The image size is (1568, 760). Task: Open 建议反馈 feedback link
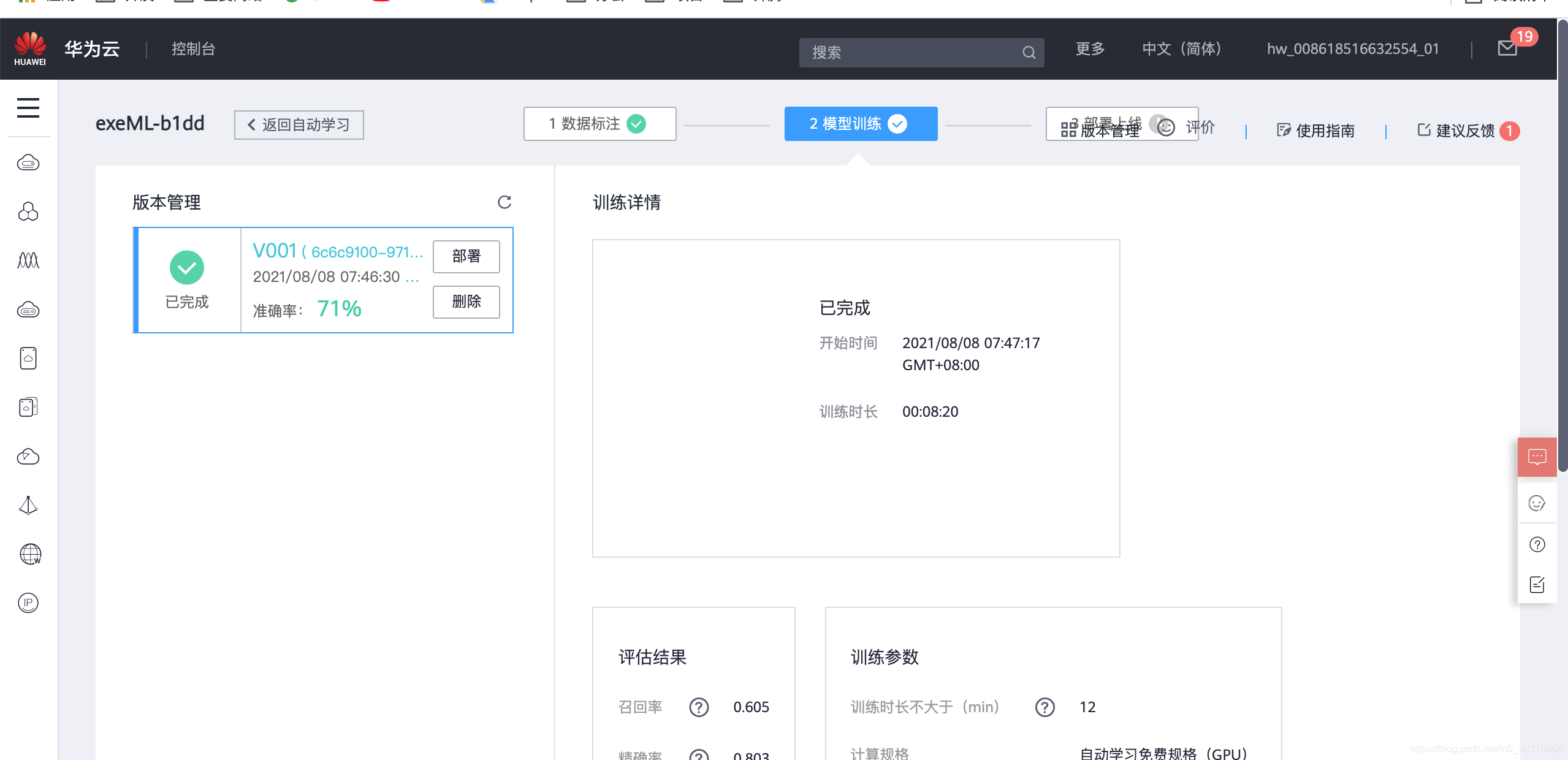coord(1456,131)
